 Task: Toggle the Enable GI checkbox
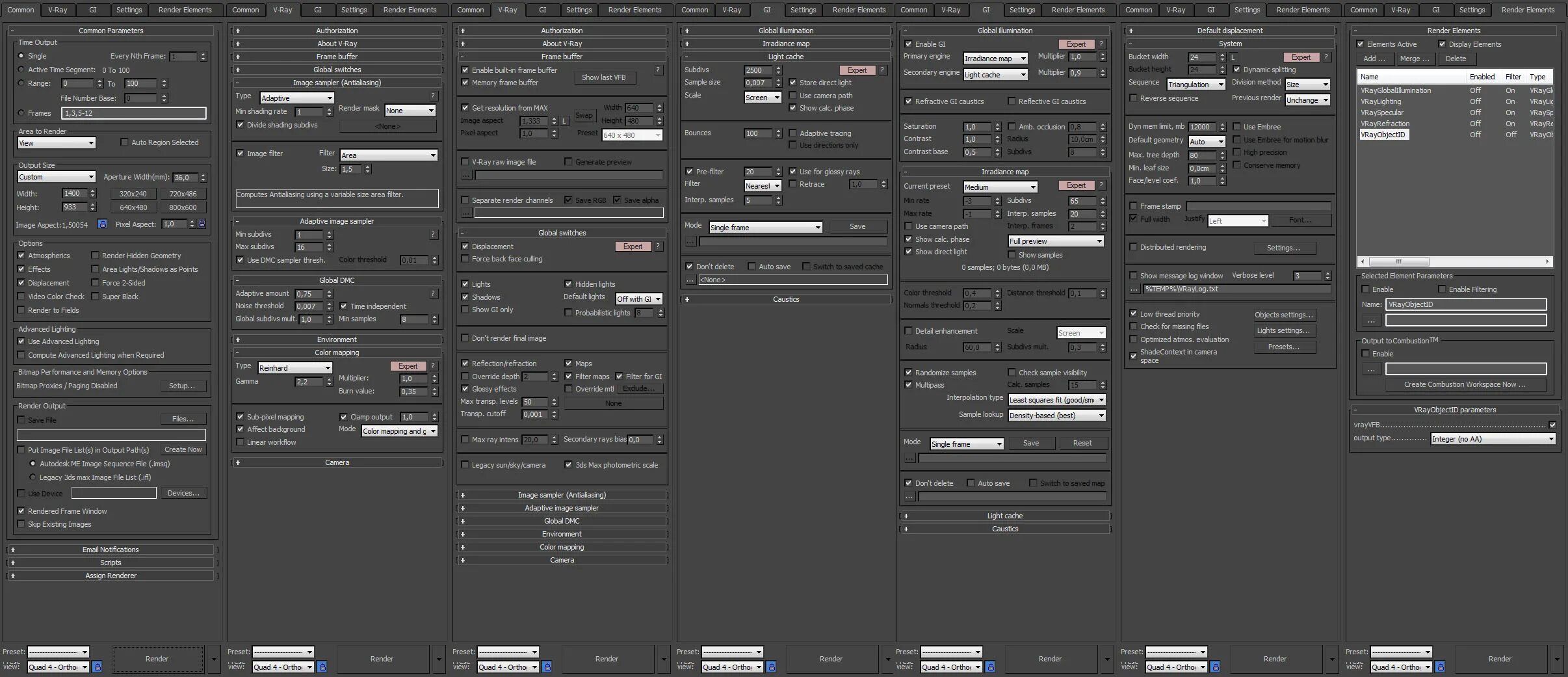coord(908,44)
